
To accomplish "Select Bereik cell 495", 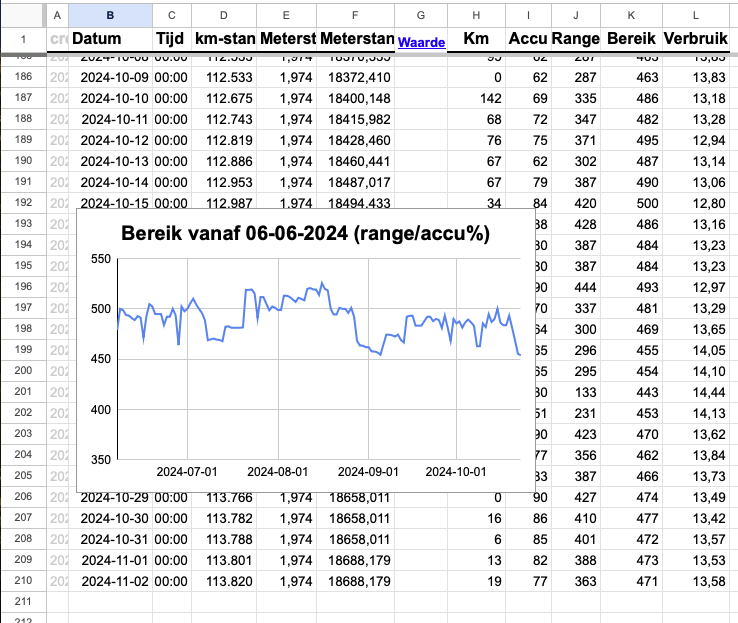I will 631,140.
